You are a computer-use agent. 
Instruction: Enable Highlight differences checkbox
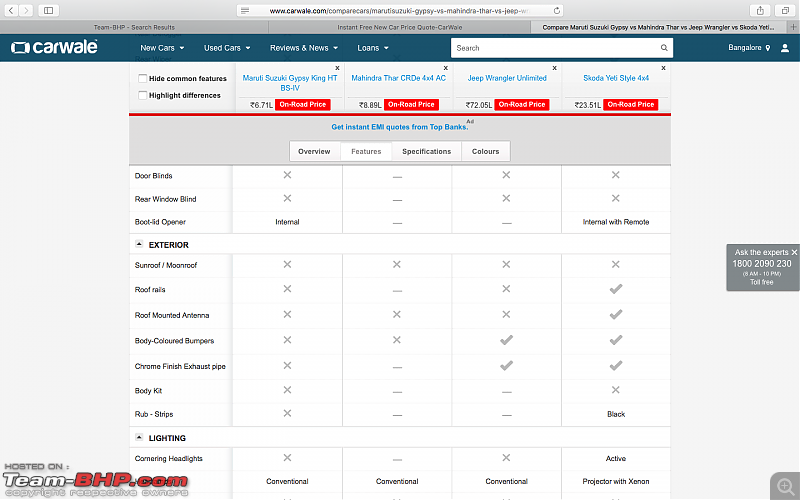click(x=142, y=95)
